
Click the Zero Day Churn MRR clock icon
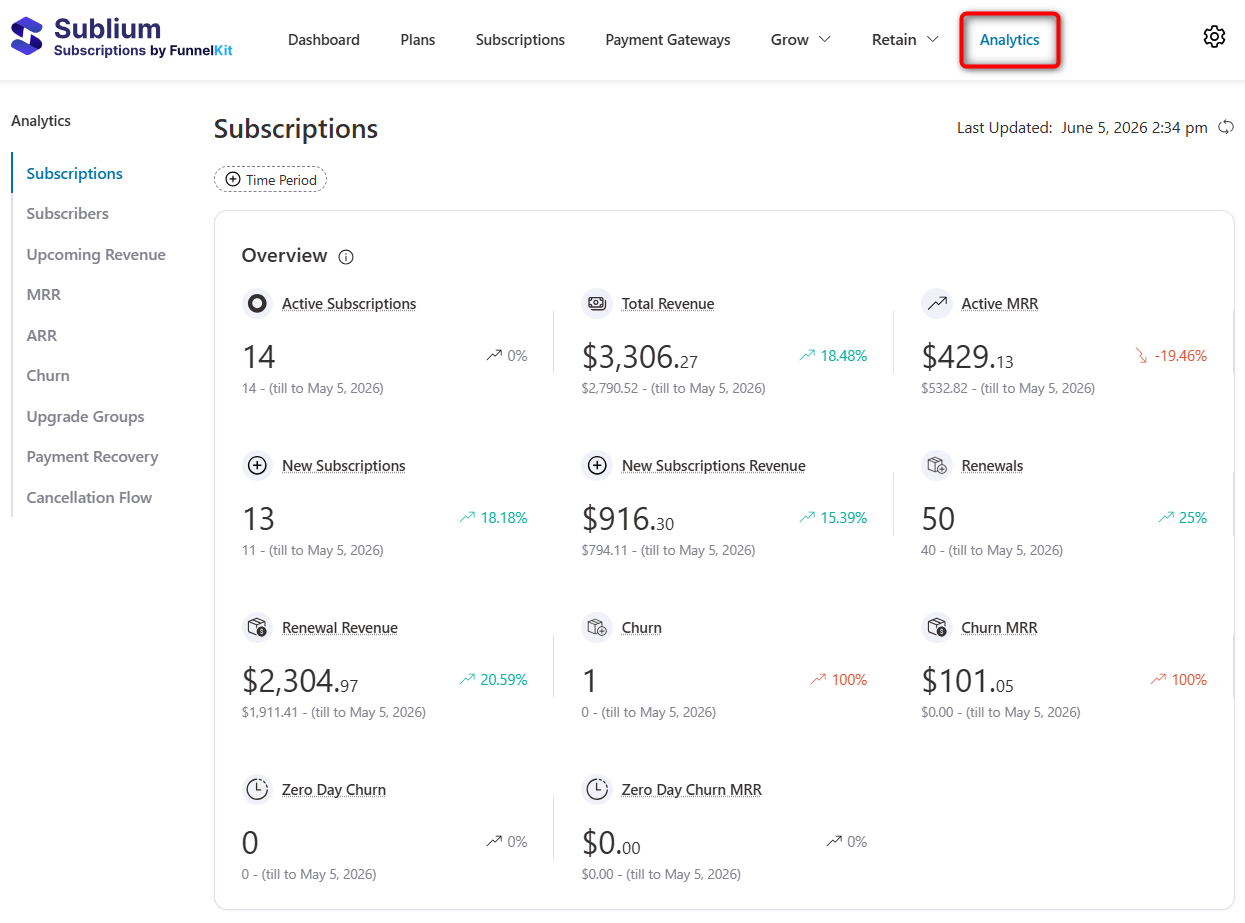pos(597,789)
